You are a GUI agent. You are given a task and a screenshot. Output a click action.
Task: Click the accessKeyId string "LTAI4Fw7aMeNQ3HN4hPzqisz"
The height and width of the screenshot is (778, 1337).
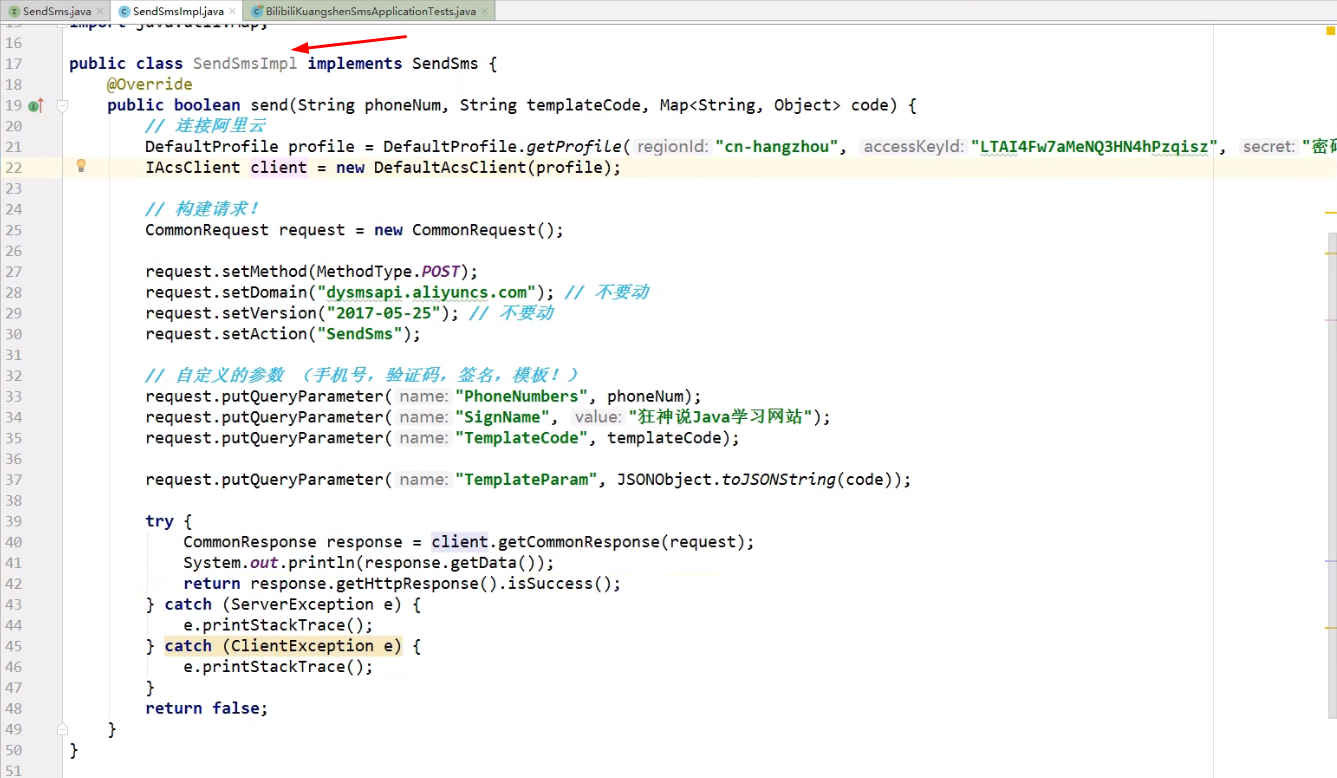coord(1095,147)
